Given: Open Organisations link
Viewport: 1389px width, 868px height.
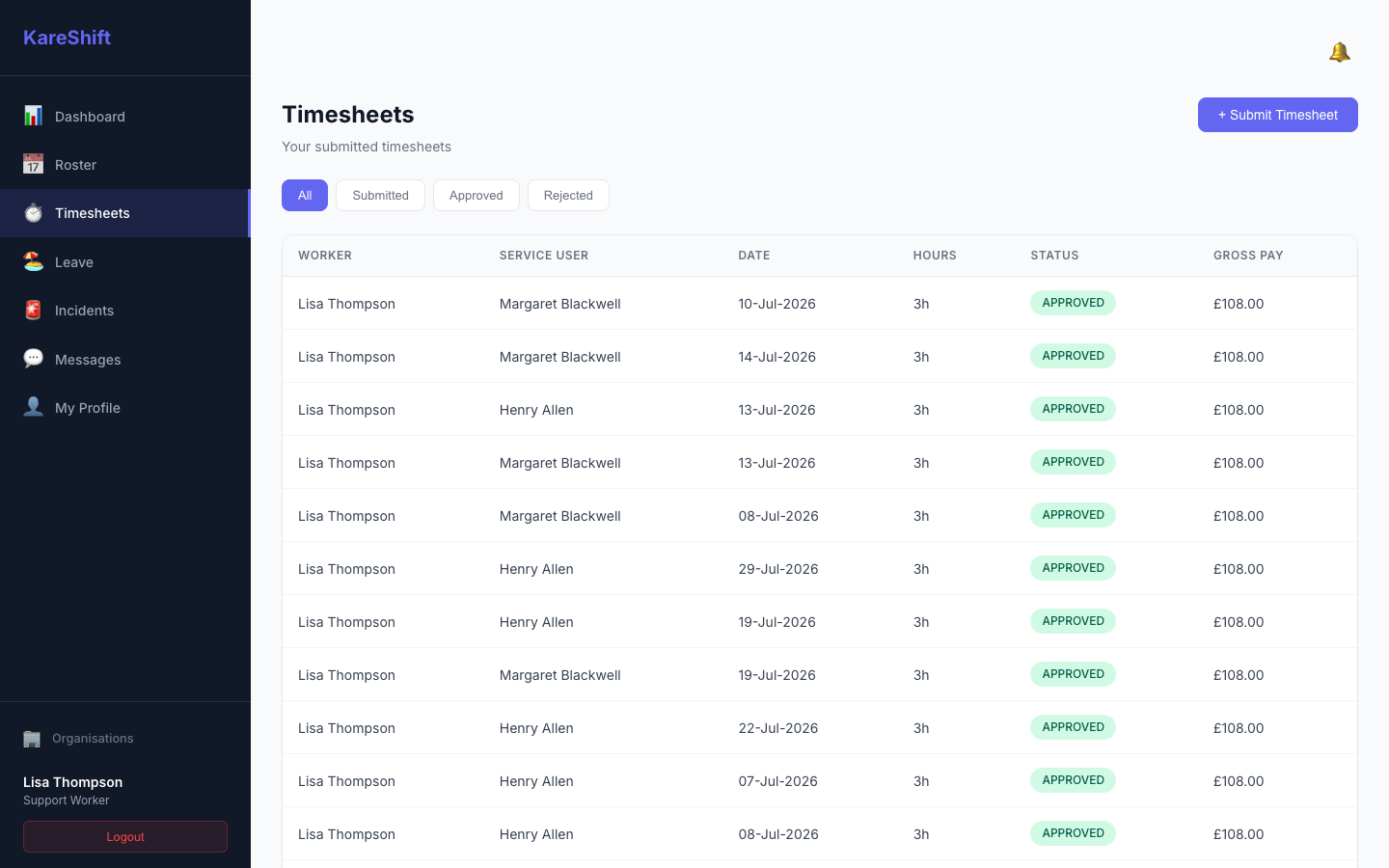Looking at the screenshot, I should tap(93, 739).
